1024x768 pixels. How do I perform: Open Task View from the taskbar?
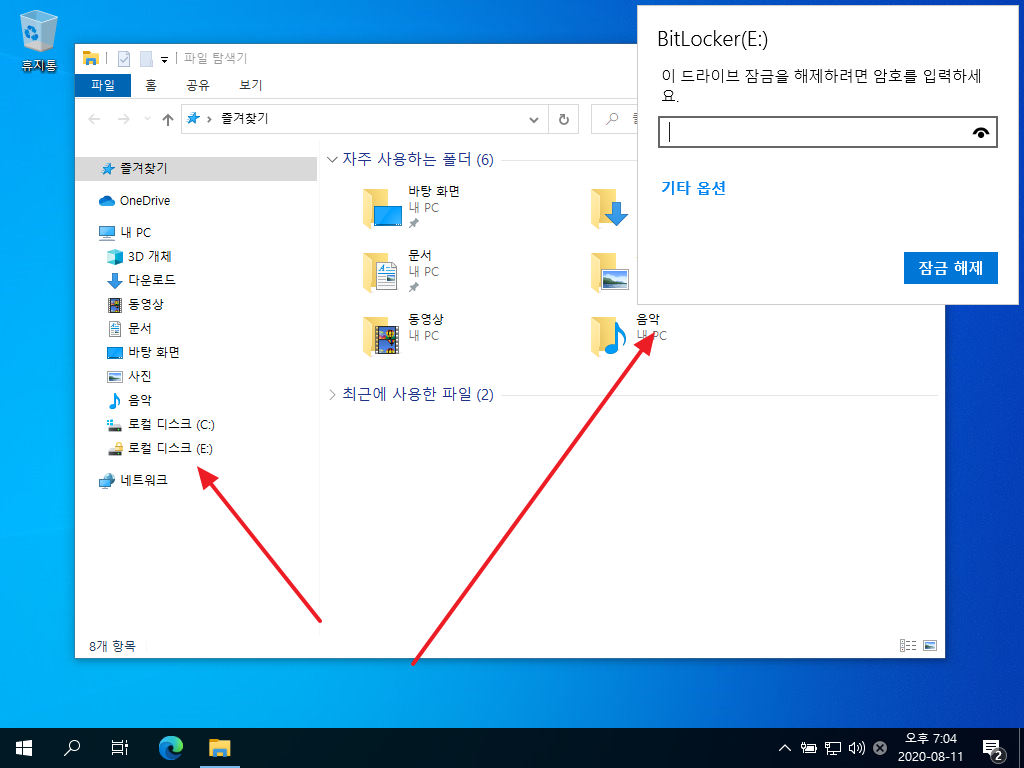(120, 748)
